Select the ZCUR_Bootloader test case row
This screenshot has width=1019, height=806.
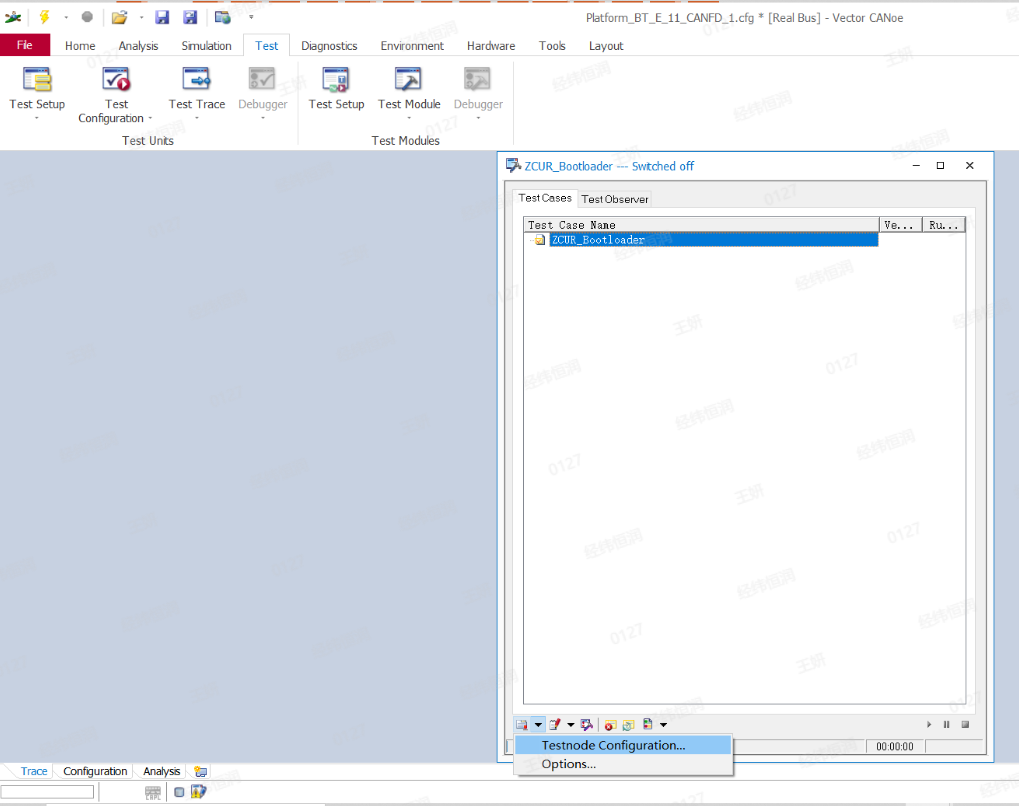click(x=714, y=240)
